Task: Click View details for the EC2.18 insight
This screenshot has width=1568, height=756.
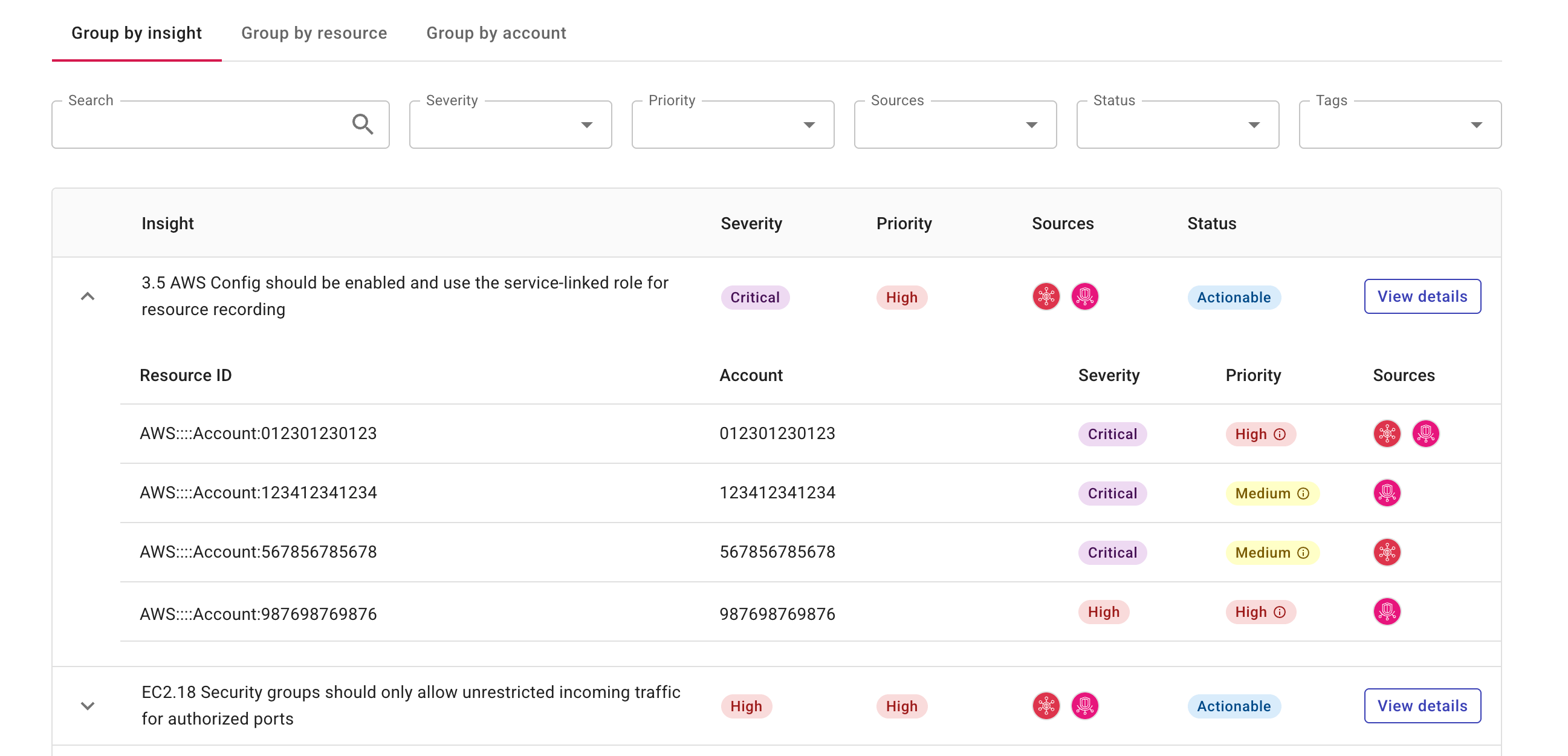Action: click(1422, 705)
